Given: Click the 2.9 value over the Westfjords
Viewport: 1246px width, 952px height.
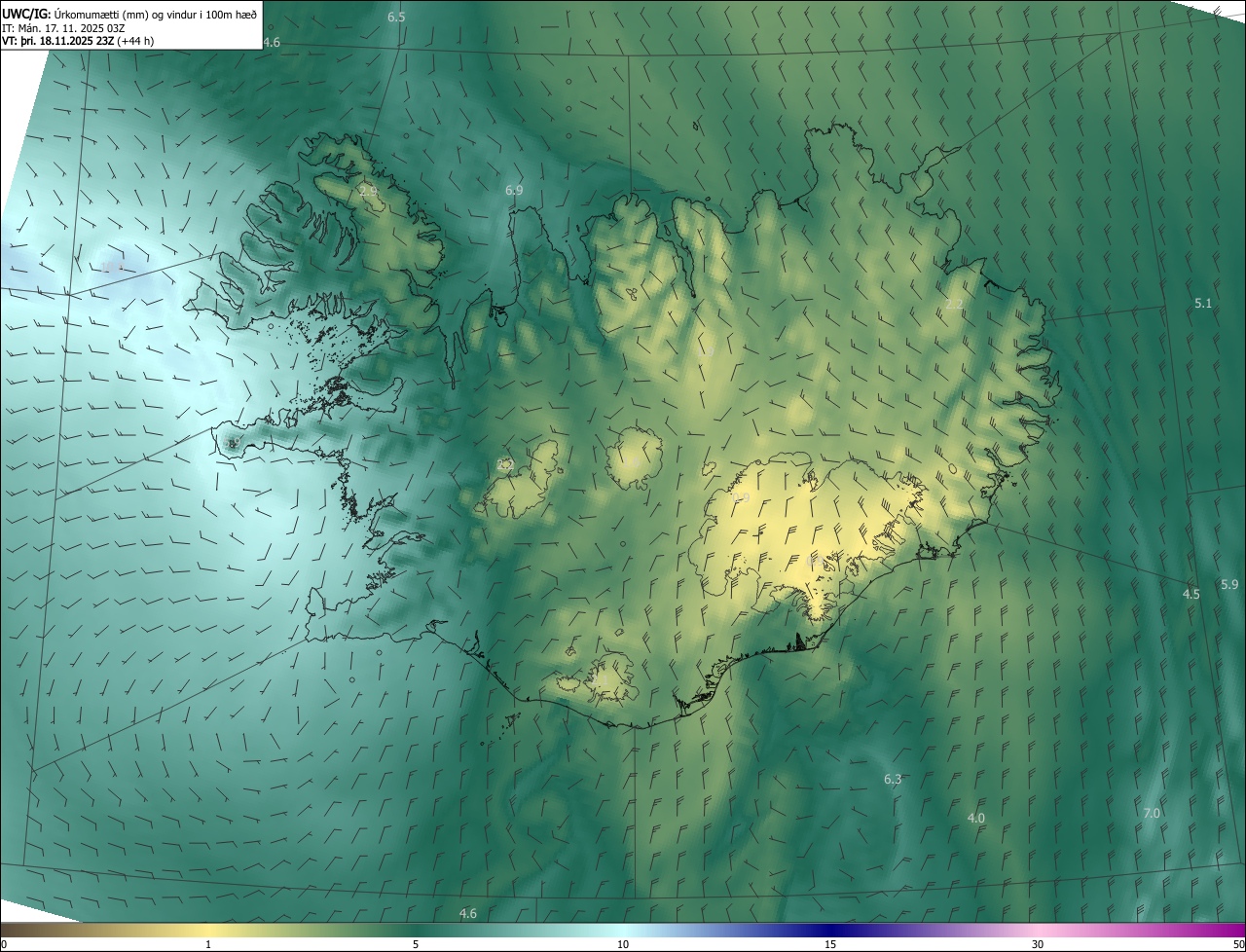Looking at the screenshot, I should click(x=368, y=191).
